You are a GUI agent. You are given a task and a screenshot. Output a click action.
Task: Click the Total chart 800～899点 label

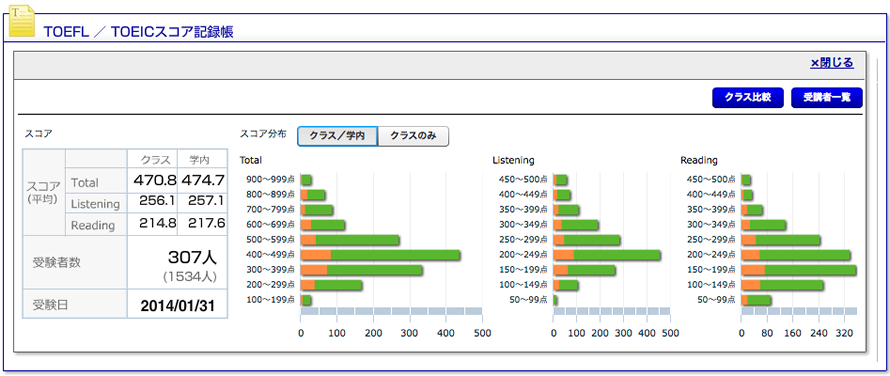[270, 195]
